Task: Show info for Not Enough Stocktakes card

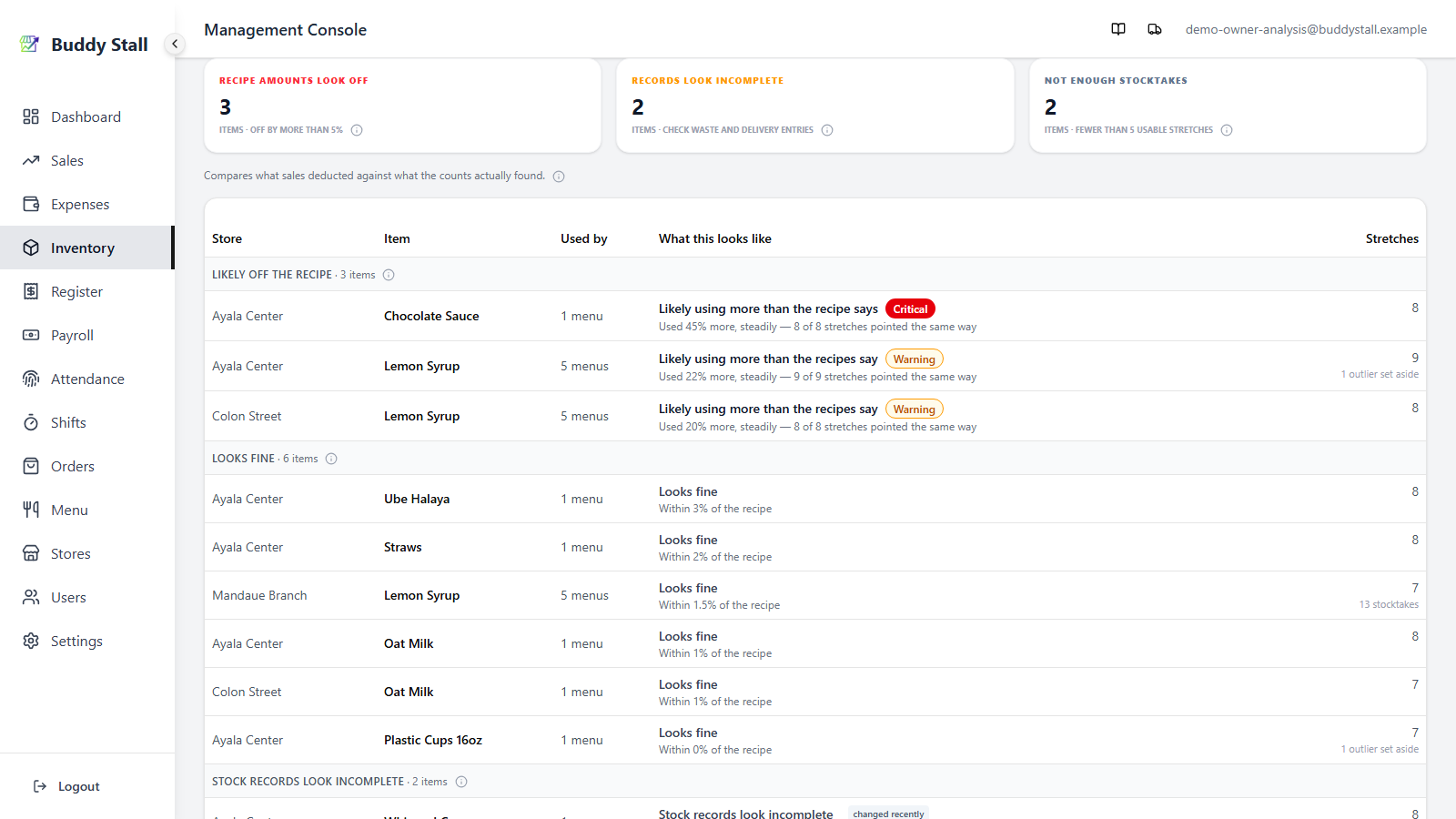Action: click(x=1227, y=130)
